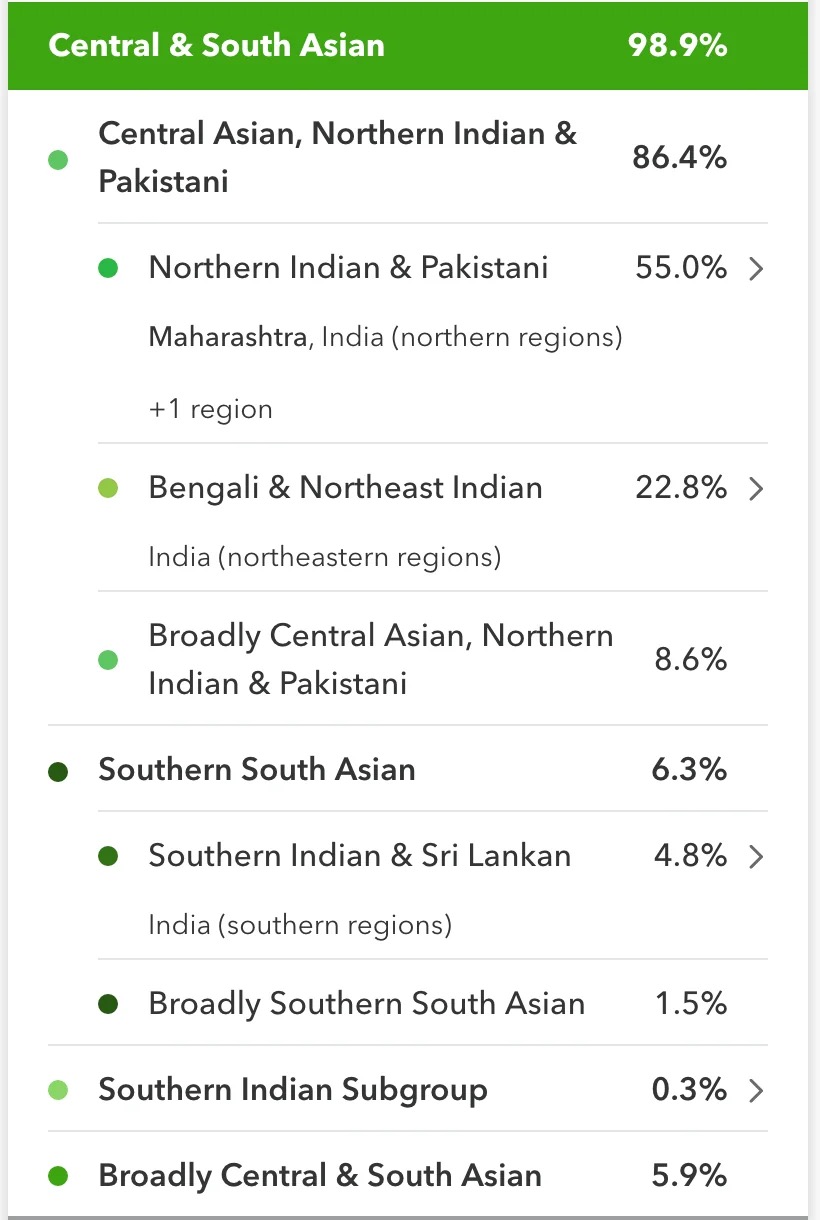820x1220 pixels.
Task: Open the Bengali & Northeast Indian label
Action: pyautogui.click(x=346, y=488)
